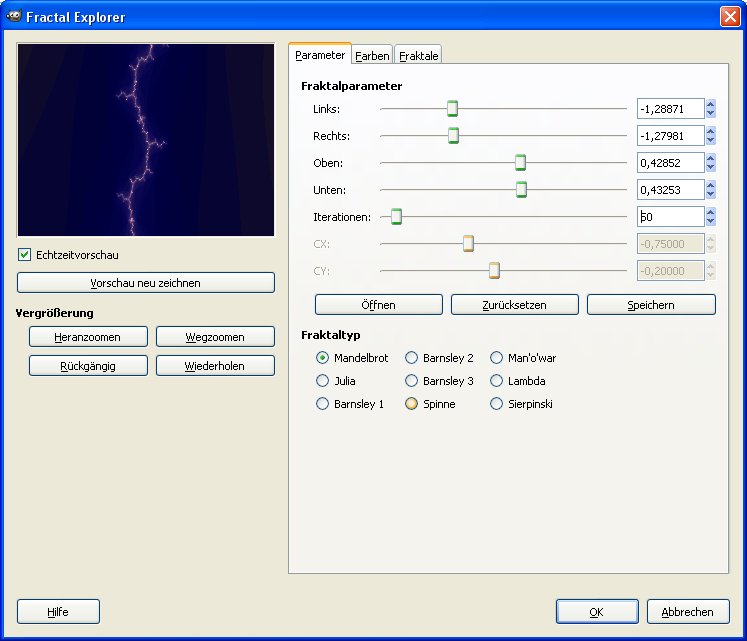Click the Unten slider handle
Viewport: 747px width, 641px height.
(521, 190)
